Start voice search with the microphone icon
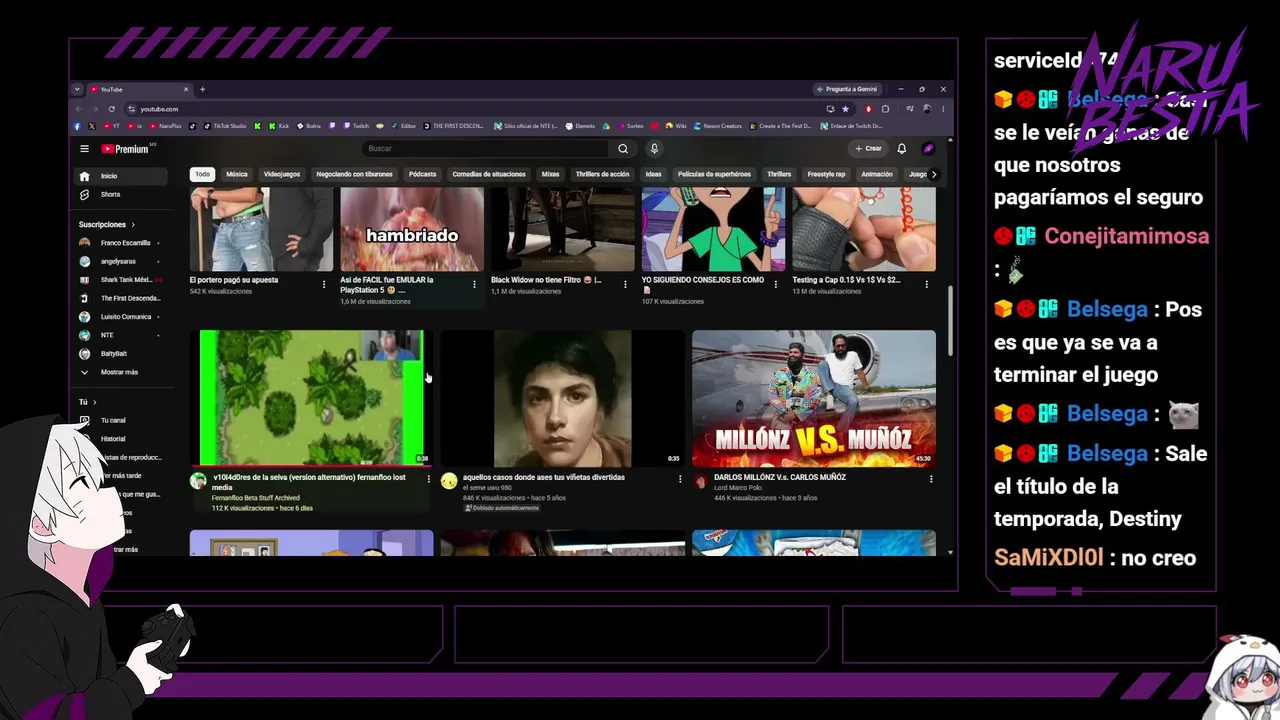The image size is (1280, 720). click(654, 149)
